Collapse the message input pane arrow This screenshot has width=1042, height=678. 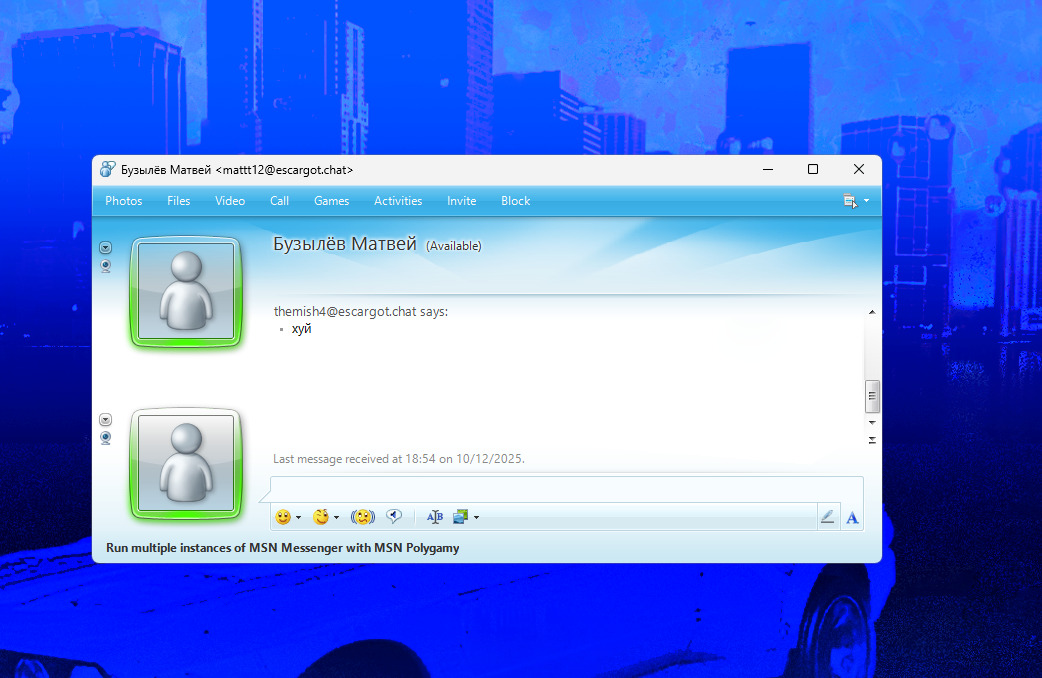point(872,440)
